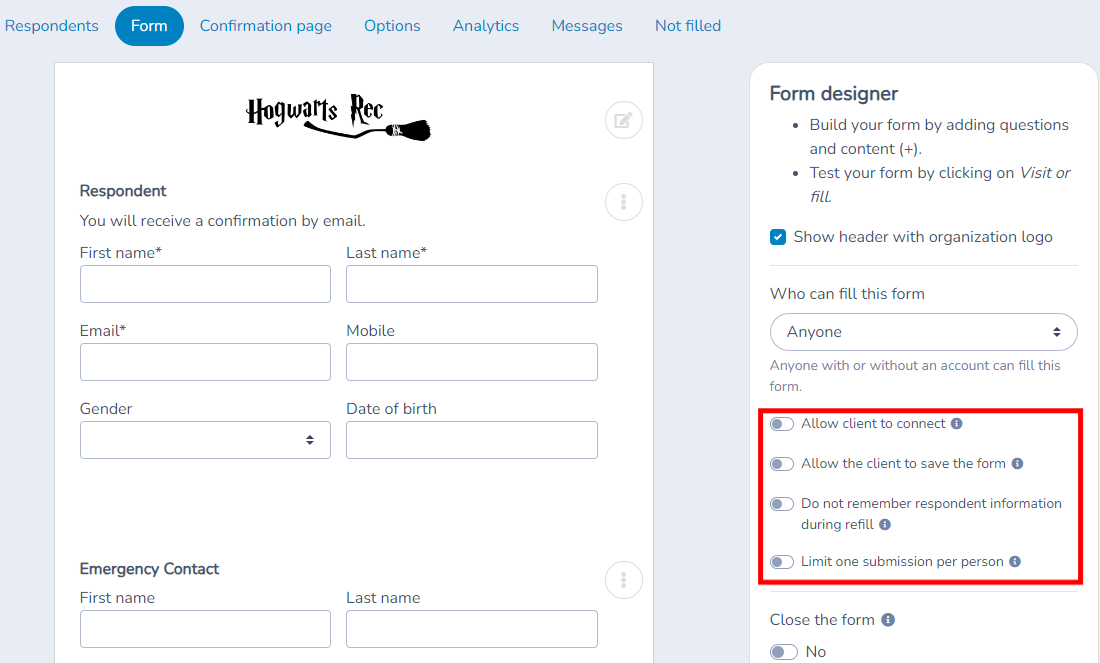Click the Respondent section heading

tap(123, 191)
